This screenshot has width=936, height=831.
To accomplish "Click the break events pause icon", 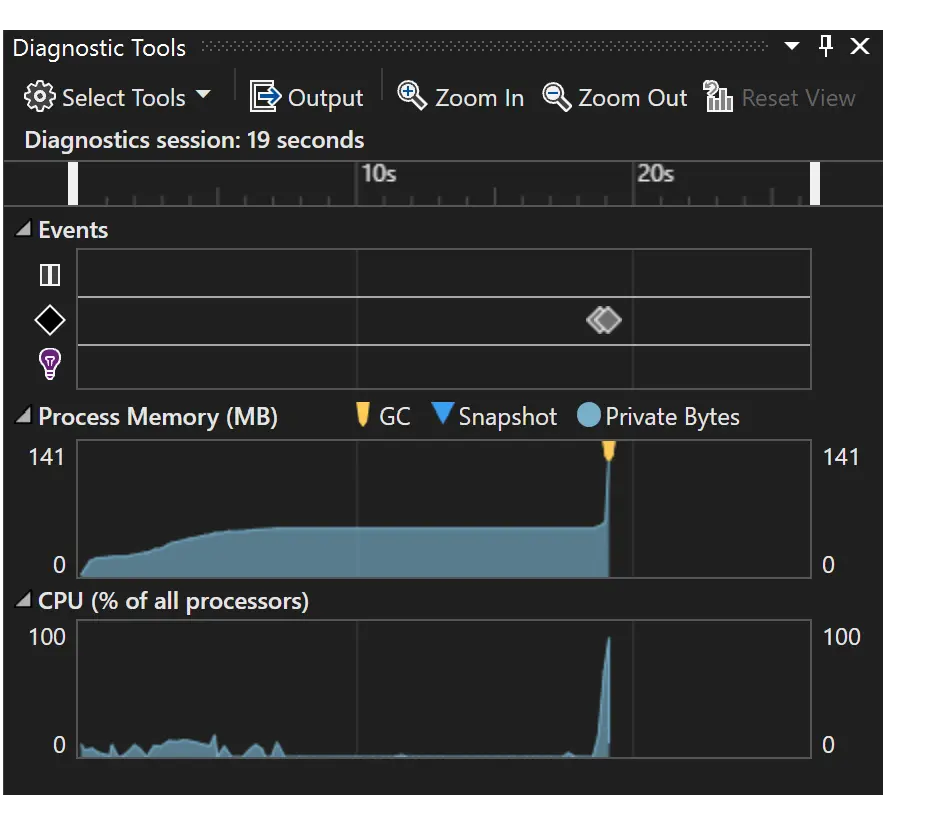I will pyautogui.click(x=49, y=275).
